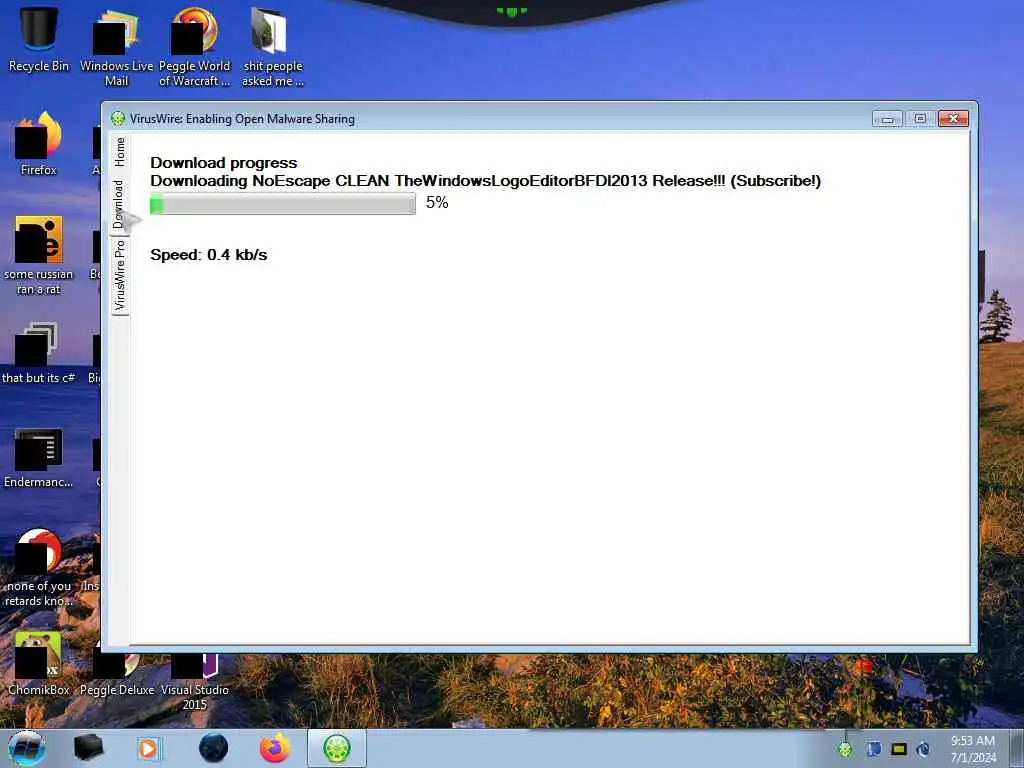The width and height of the screenshot is (1024, 768).
Task: Close the VirusWire window
Action: [x=953, y=118]
